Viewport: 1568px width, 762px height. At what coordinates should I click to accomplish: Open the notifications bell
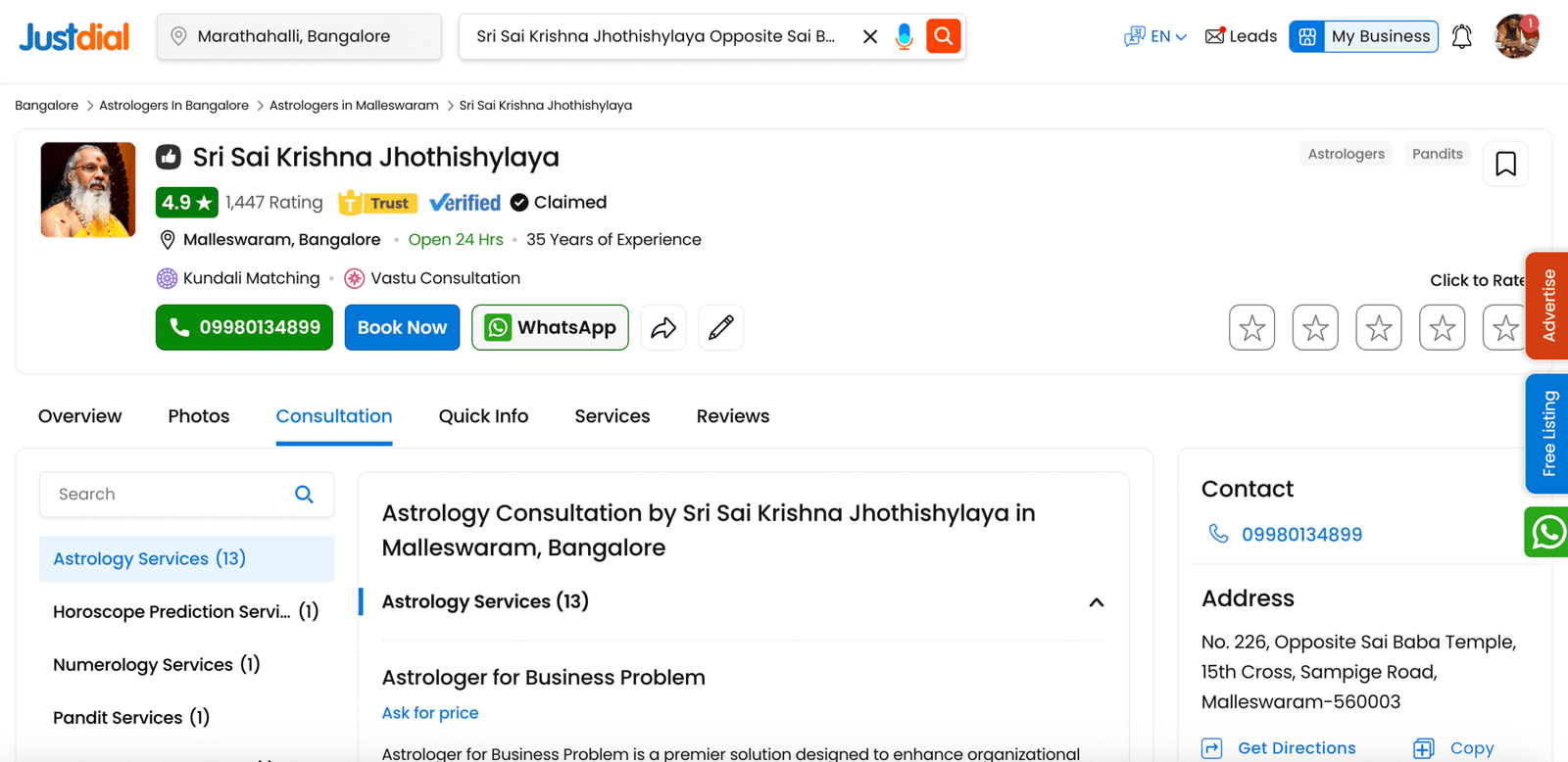tap(1461, 36)
